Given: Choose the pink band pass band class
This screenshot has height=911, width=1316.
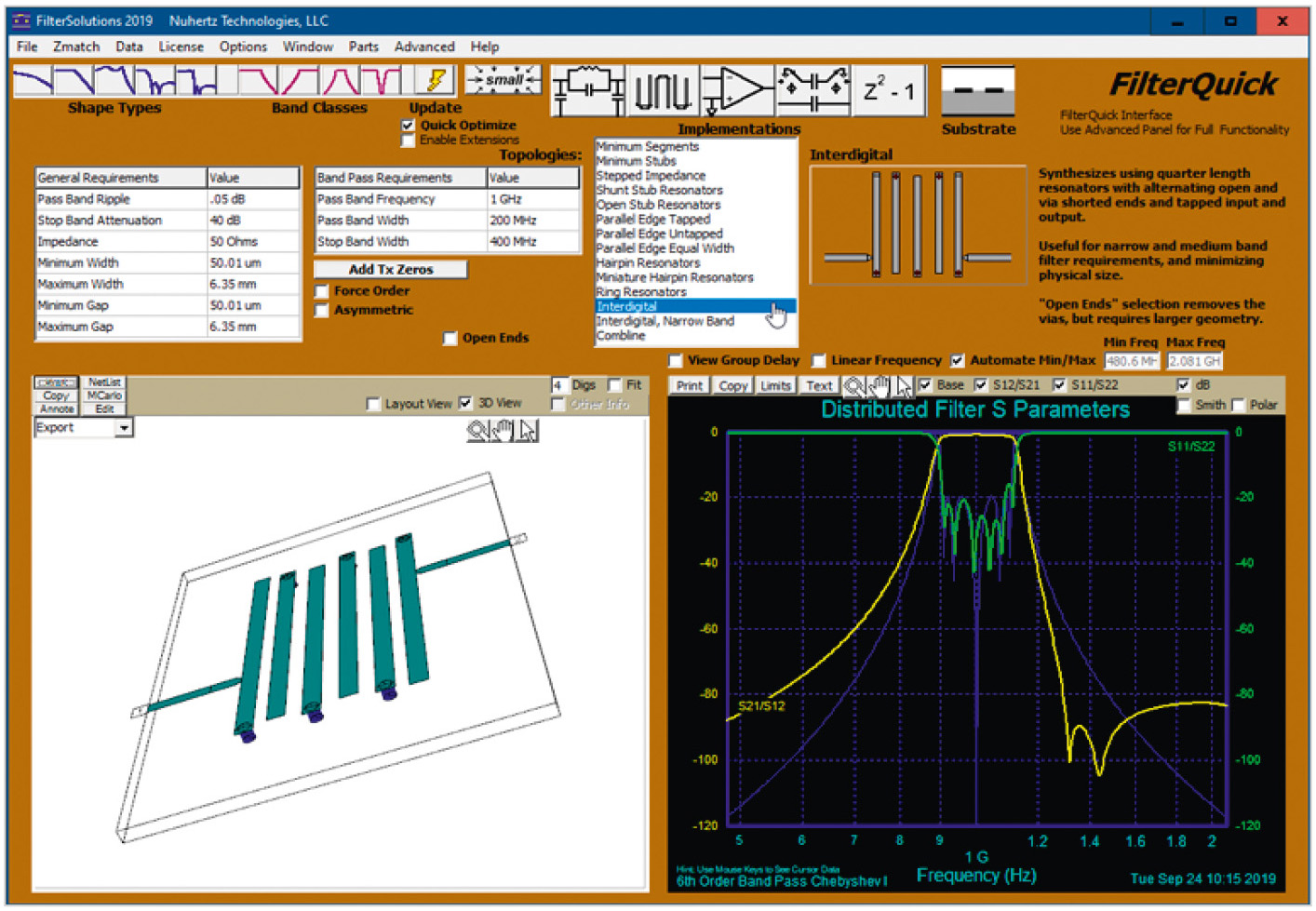Looking at the screenshot, I should coord(341,80).
